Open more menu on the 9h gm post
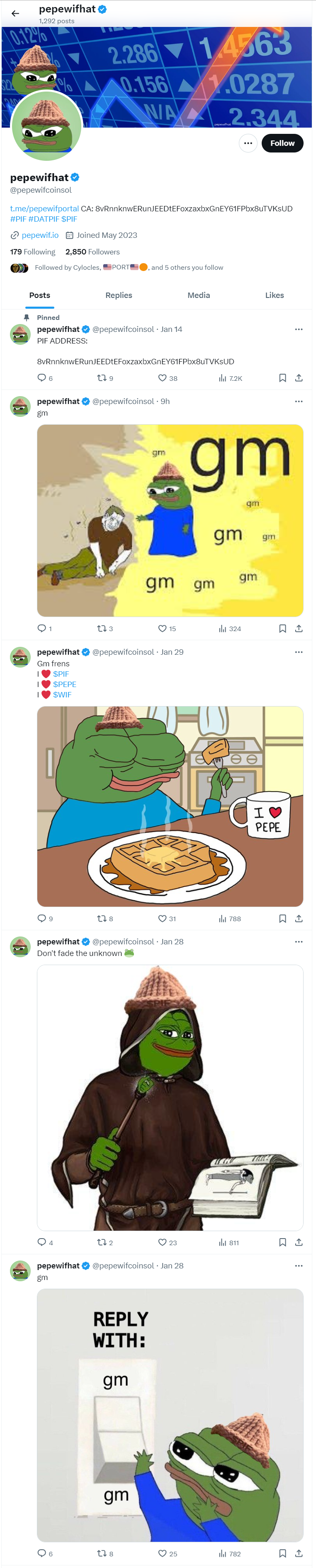 pos(298,401)
